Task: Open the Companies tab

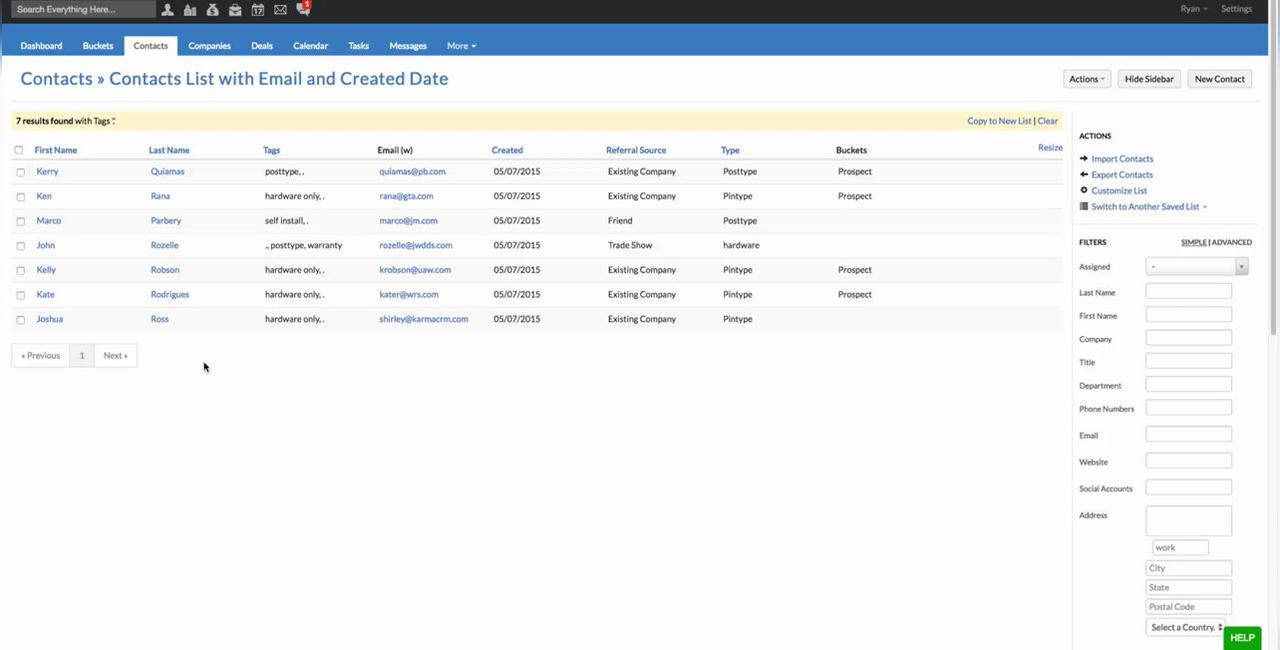Action: (x=209, y=46)
